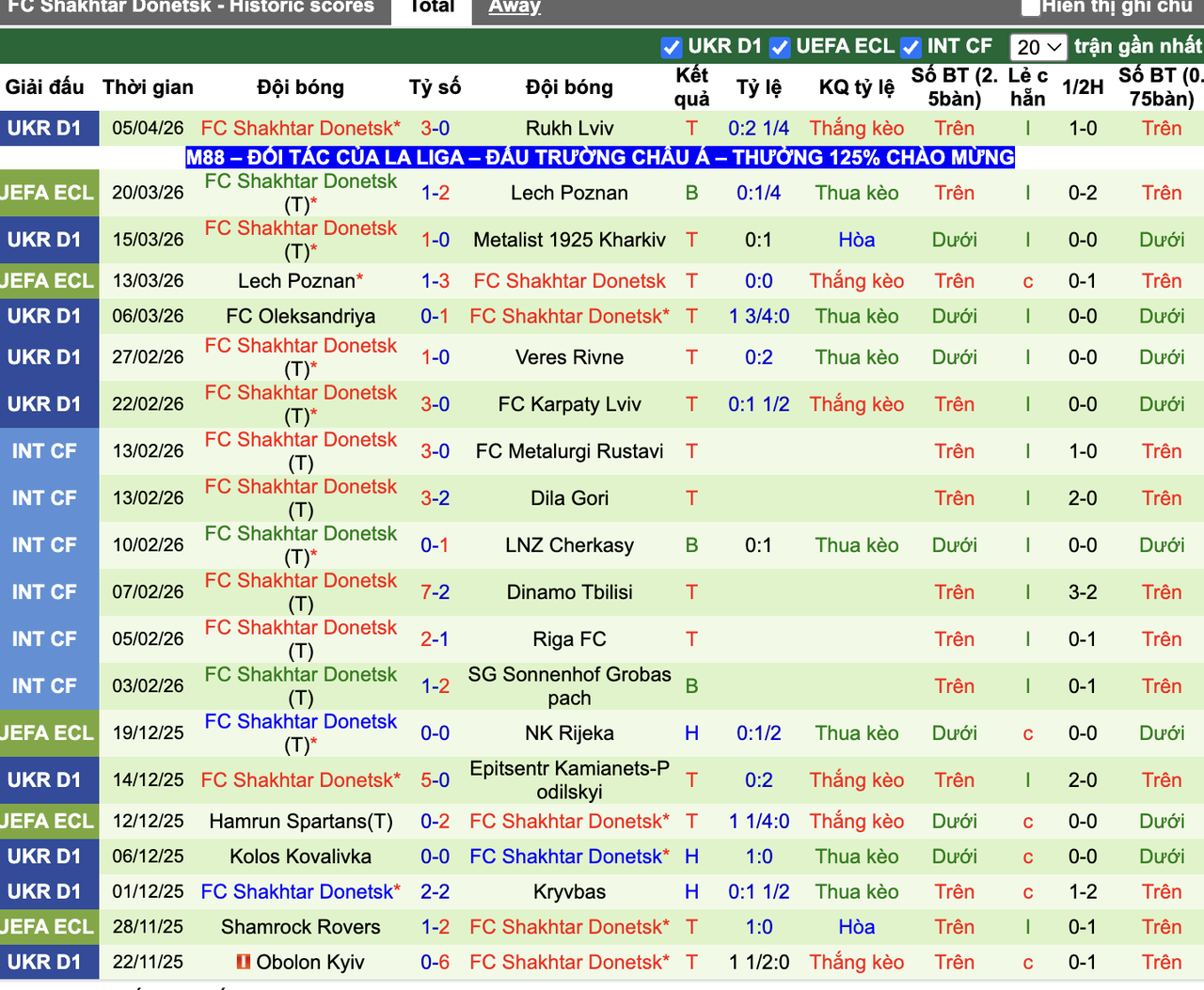Click the UKR D1 label for 22/11/25
Screen dimensions: 1204x990
45,962
